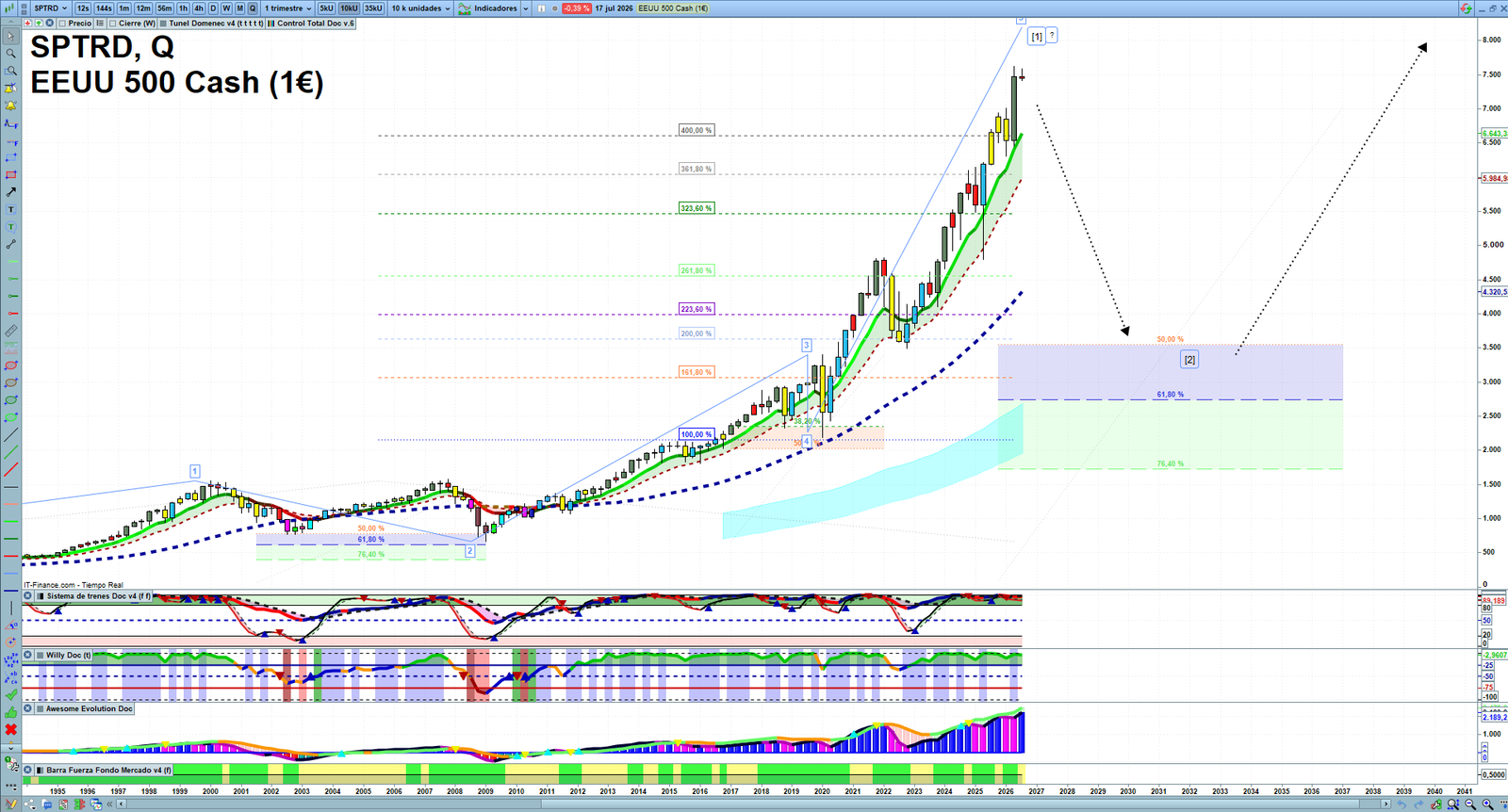Image resolution: width=1508 pixels, height=812 pixels.
Task: Select the blue rectangle drawing tool
Action: [x=10, y=157]
